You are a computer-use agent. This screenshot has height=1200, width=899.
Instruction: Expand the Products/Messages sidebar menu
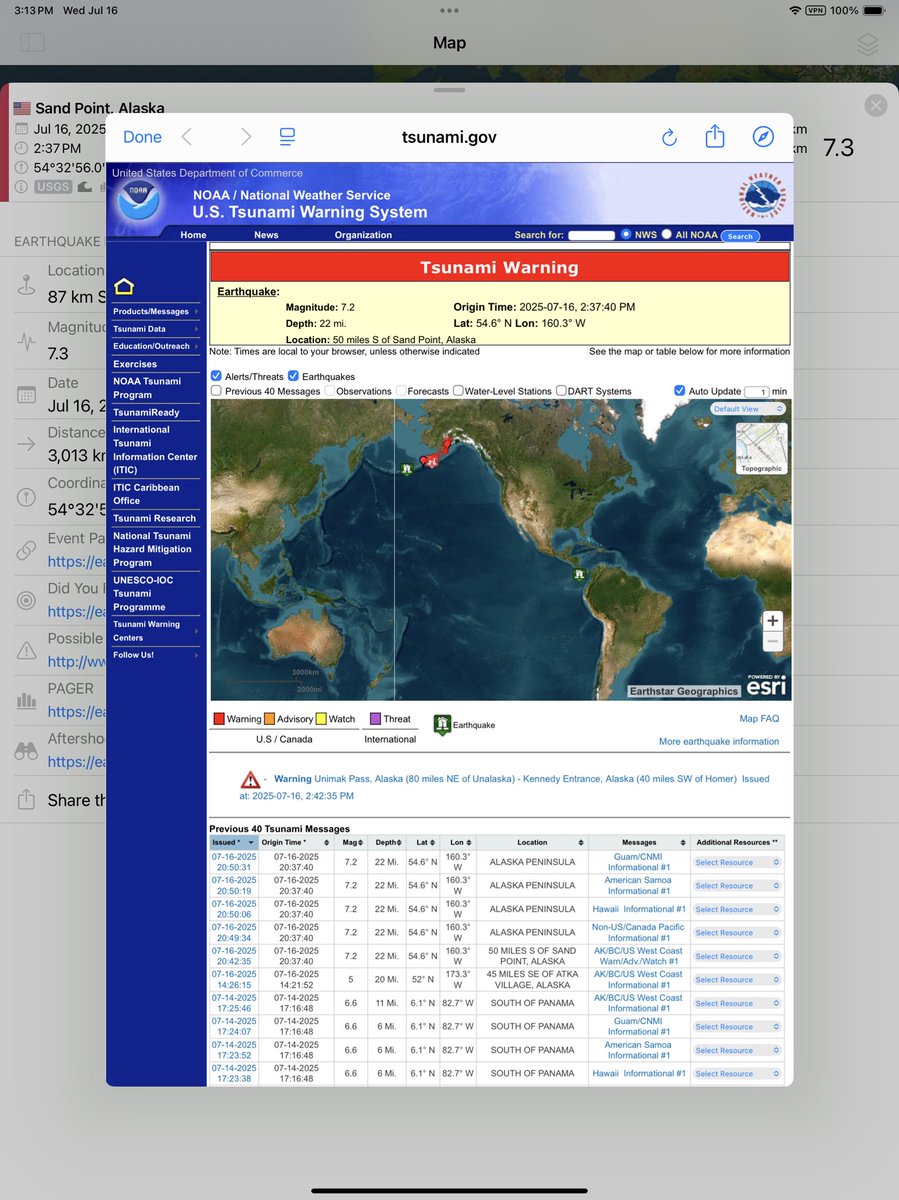pos(154,311)
